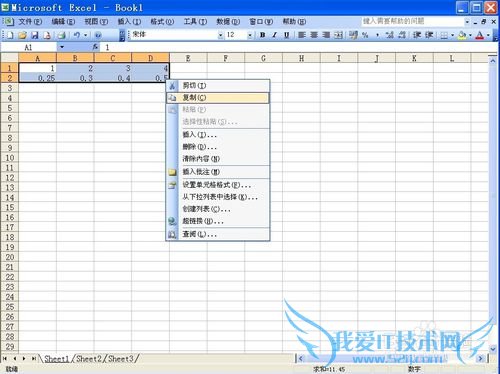Choose 复制 (Copy) from context menu
This screenshot has height=374, width=500.
218,98
